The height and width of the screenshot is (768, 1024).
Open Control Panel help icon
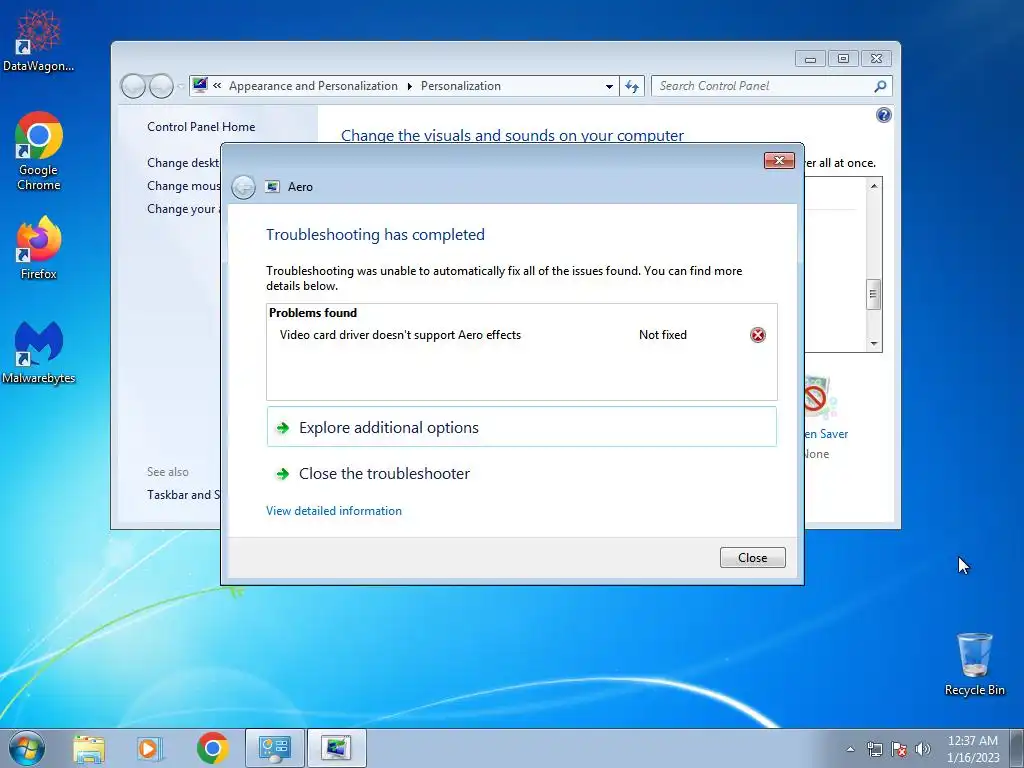(x=884, y=116)
